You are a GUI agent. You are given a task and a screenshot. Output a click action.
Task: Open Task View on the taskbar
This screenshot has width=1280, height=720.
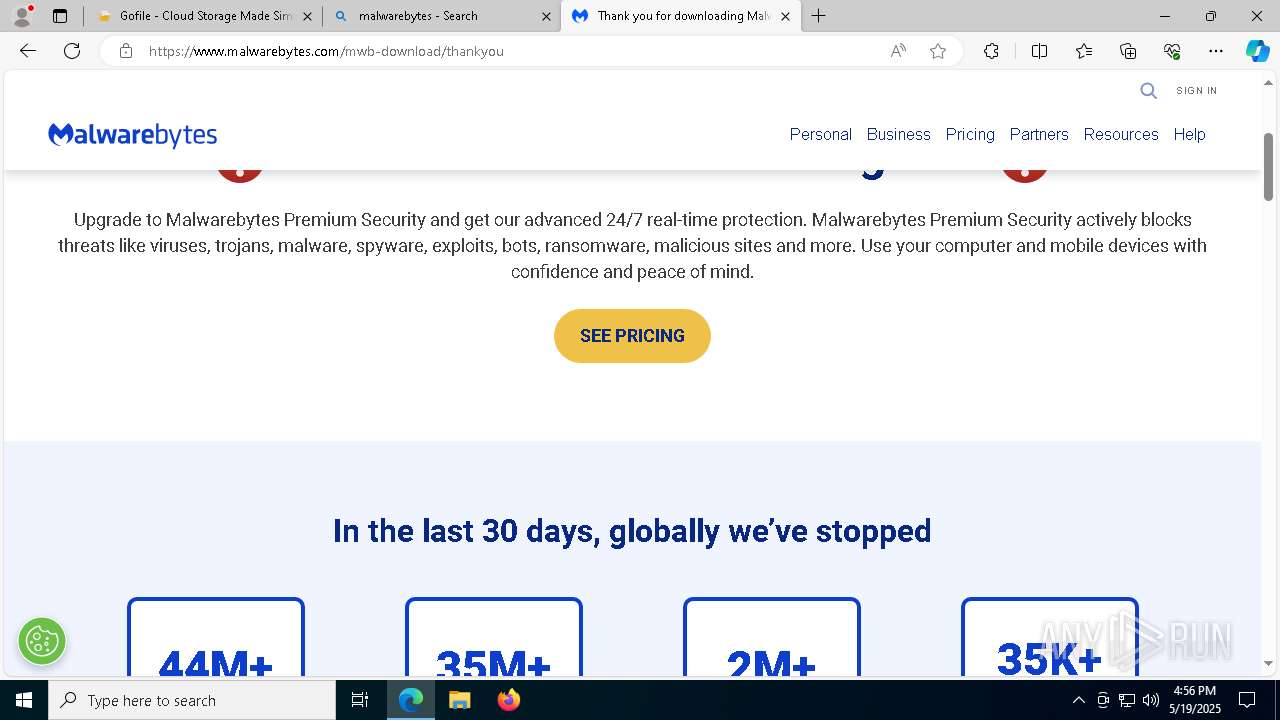pyautogui.click(x=360, y=700)
